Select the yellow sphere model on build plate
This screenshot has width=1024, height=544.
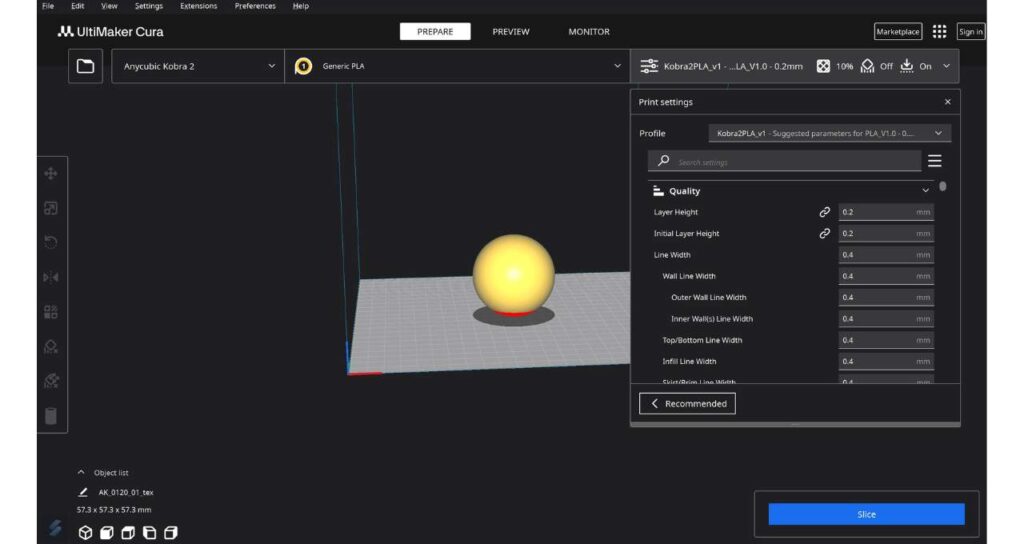[513, 274]
